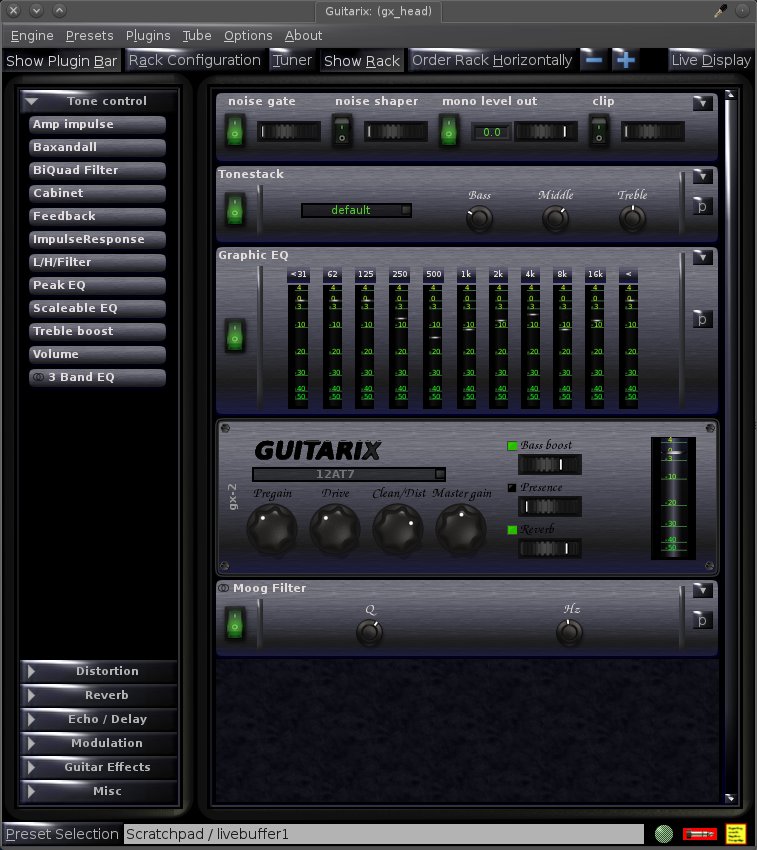Expand the Distortion plugin category
The image size is (757, 850).
[99, 671]
